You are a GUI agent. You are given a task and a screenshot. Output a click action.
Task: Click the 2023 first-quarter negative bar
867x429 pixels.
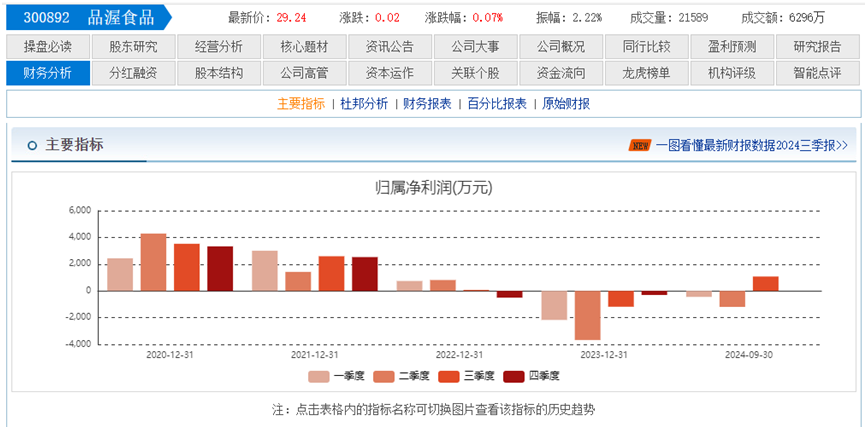coord(554,305)
